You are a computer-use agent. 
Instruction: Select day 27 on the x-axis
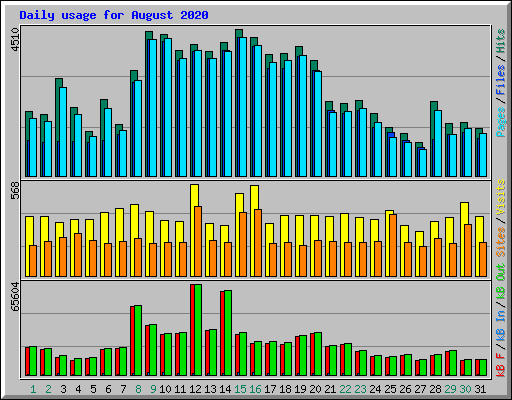pyautogui.click(x=420, y=389)
